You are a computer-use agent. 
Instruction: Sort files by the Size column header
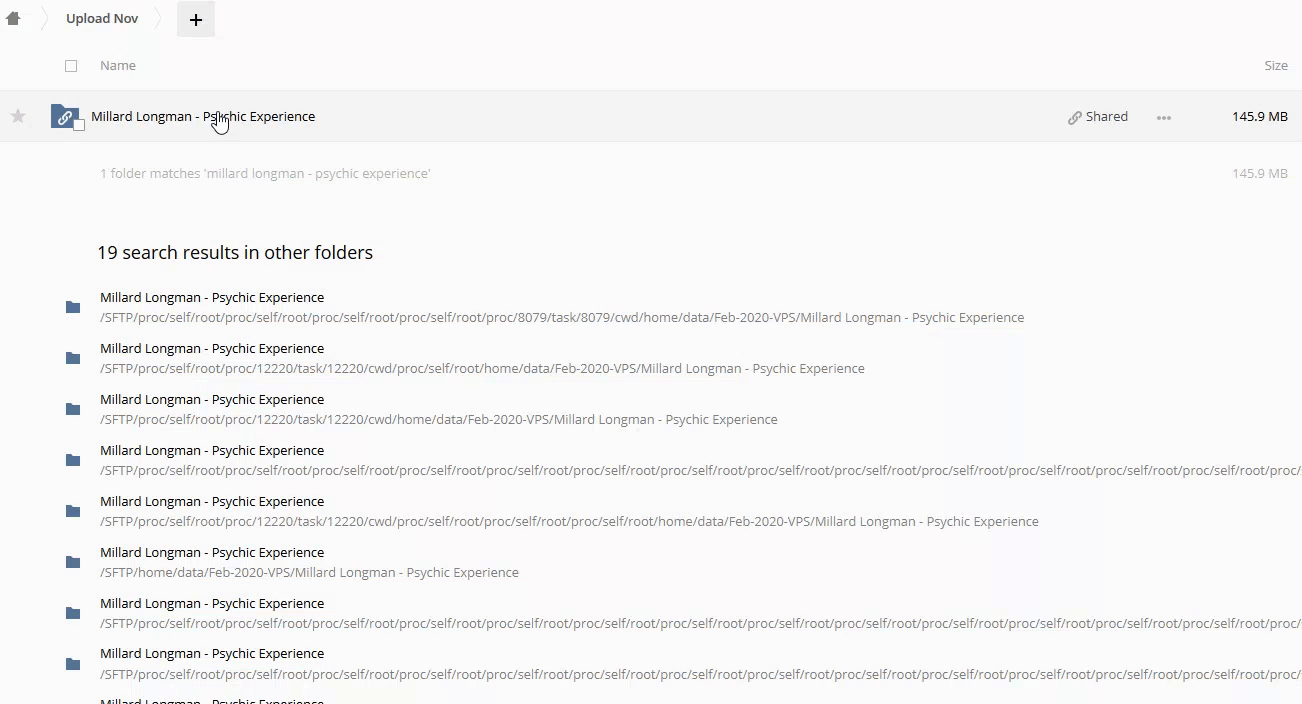tap(1275, 66)
